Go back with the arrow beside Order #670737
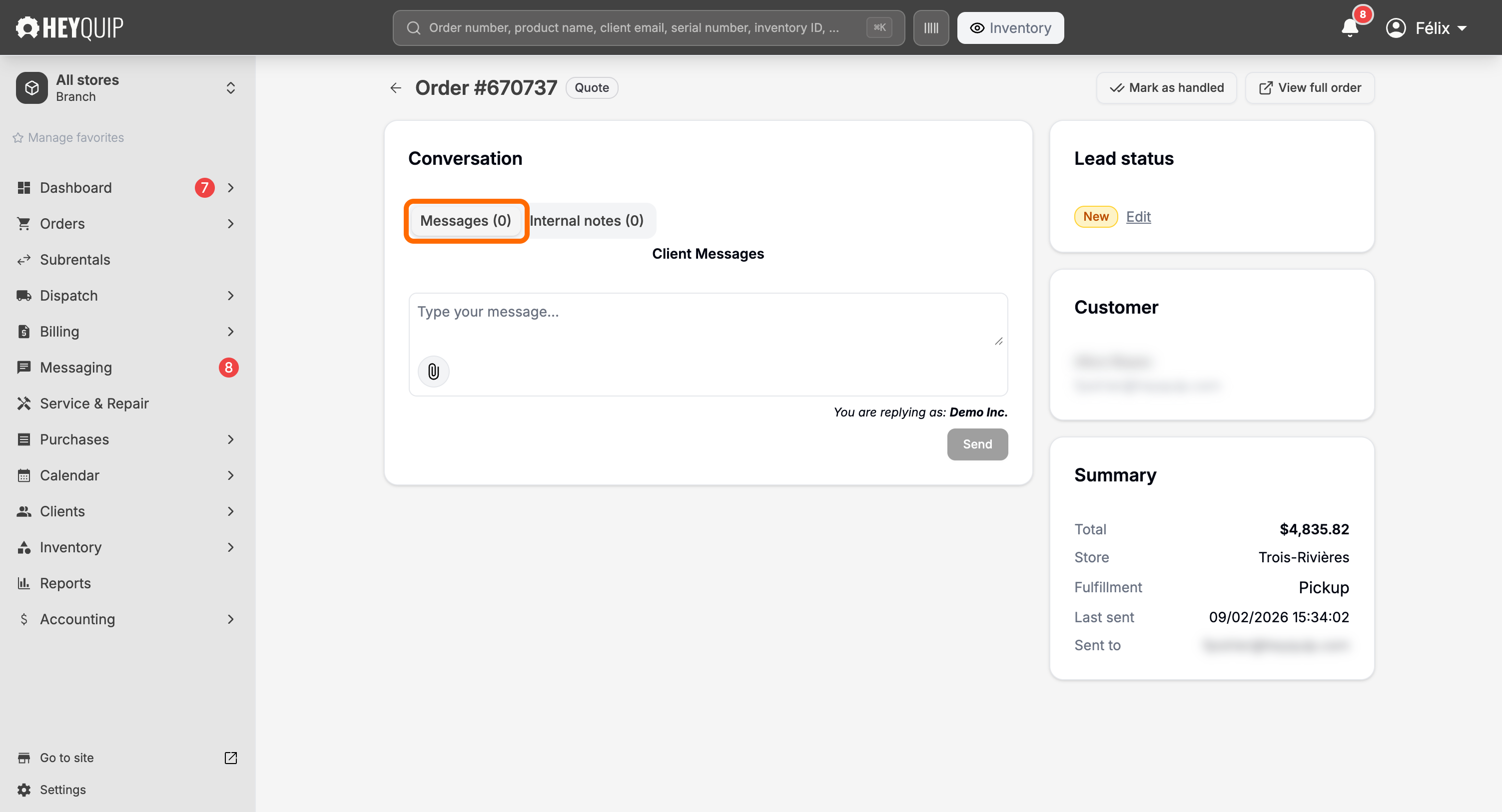The height and width of the screenshot is (812, 1502). coord(396,87)
